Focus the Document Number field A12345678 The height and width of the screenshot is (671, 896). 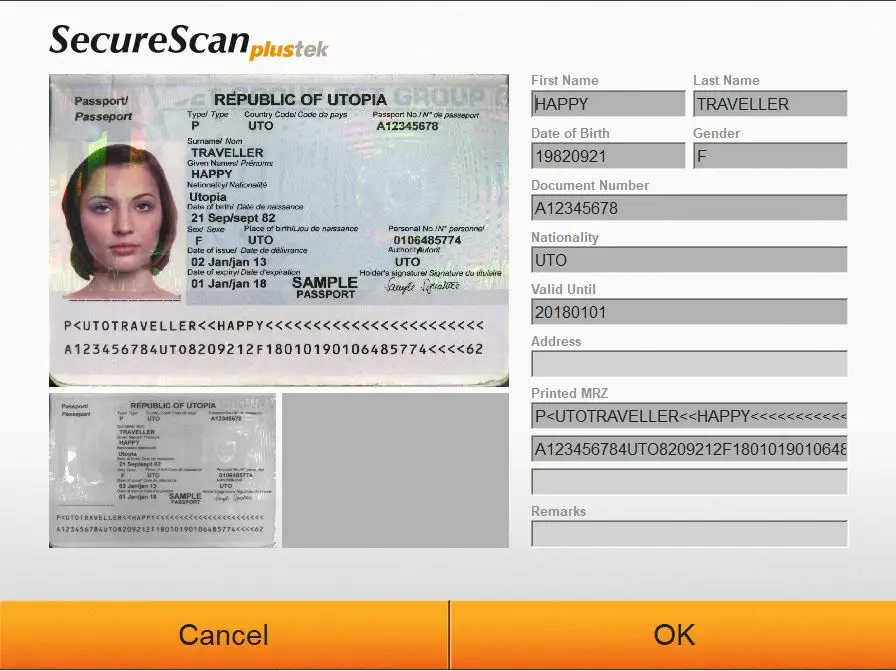pyautogui.click(x=689, y=207)
